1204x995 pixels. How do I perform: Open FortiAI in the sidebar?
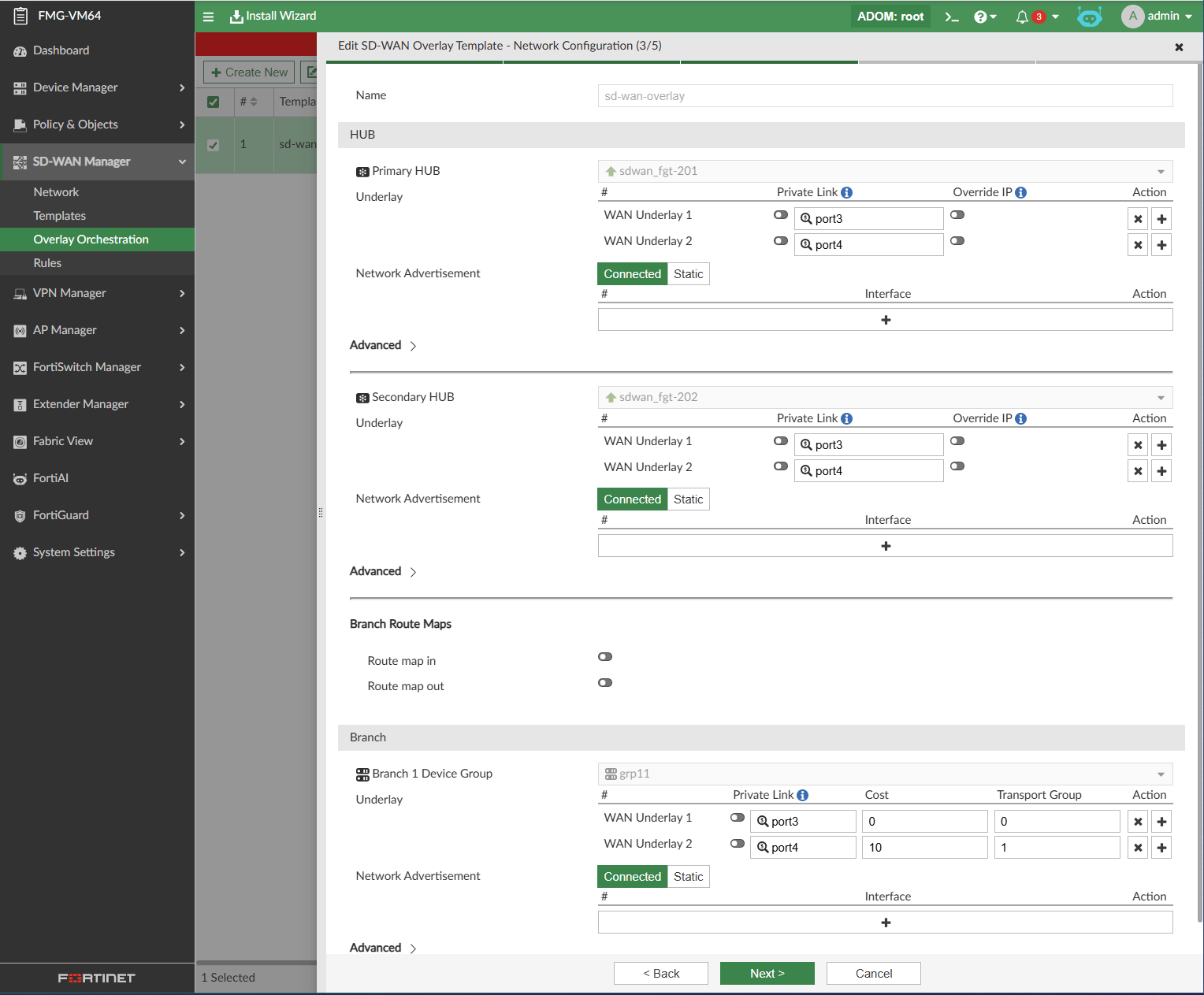[x=97, y=478]
